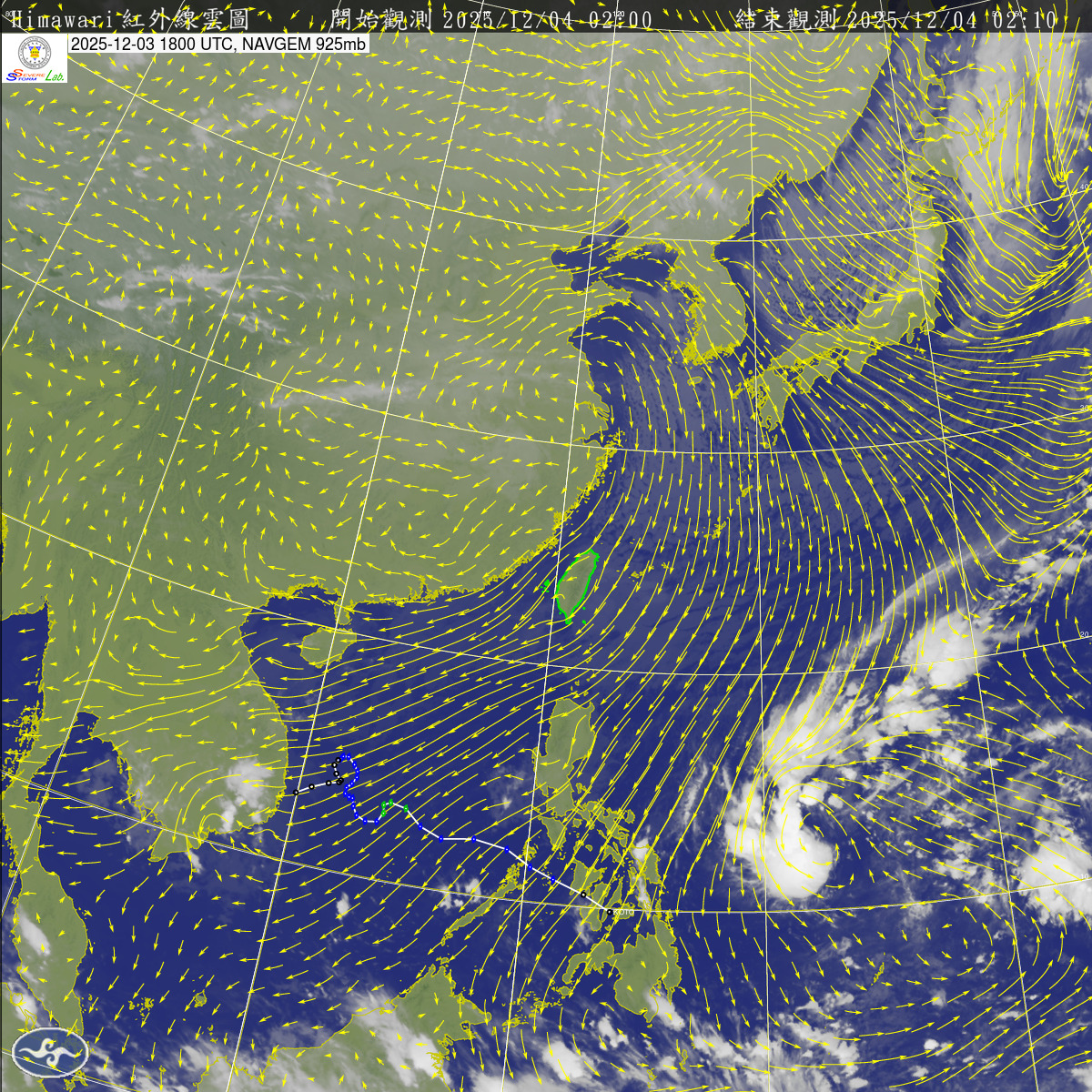Click the 結束觀測 end observation timestamp

point(896,19)
